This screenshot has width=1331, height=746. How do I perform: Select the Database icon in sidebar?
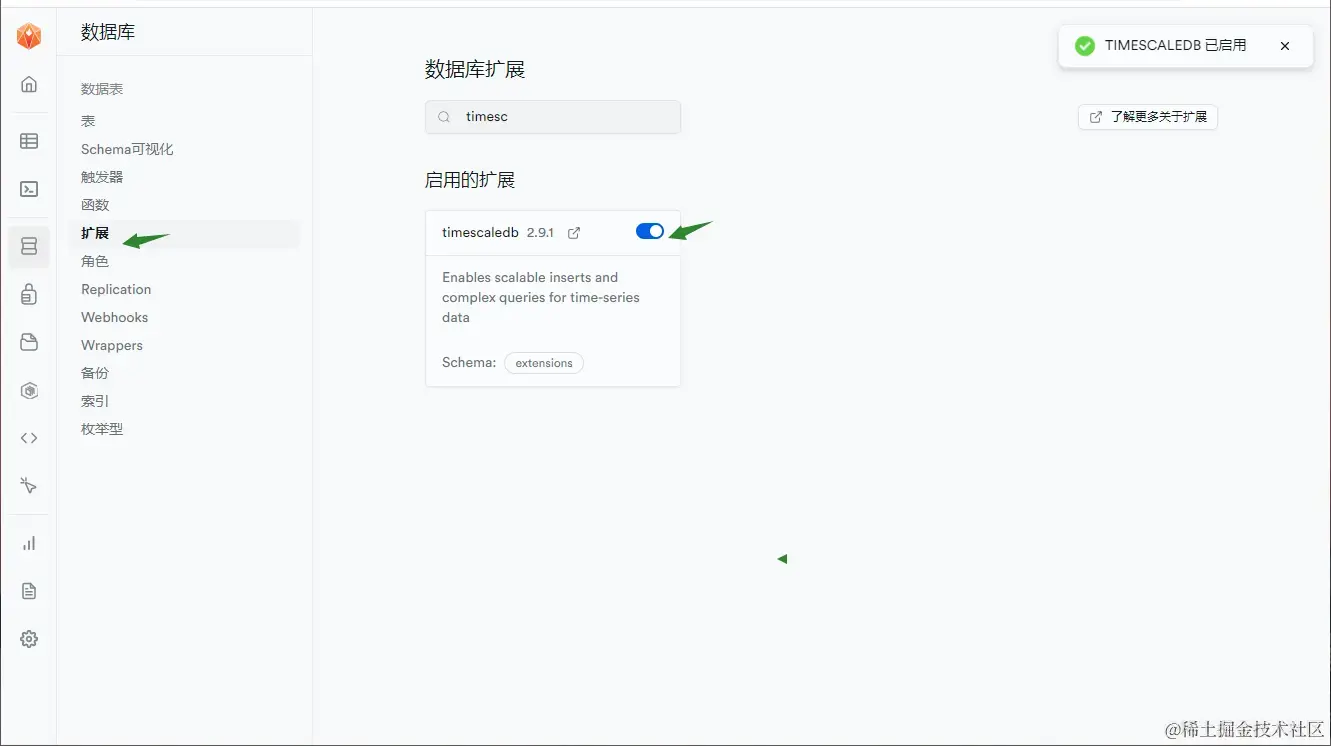29,246
